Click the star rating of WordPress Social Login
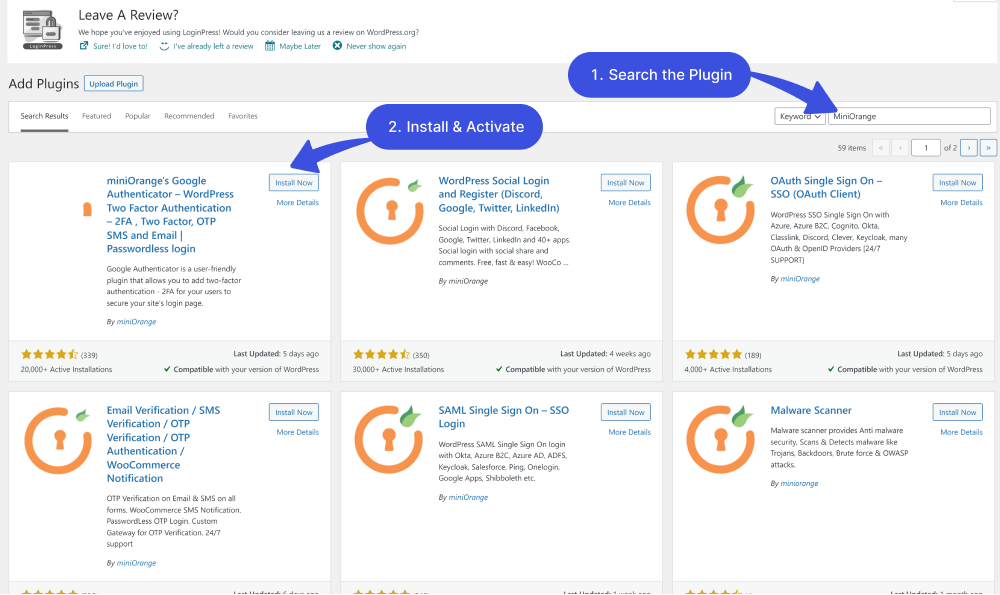 click(381, 355)
